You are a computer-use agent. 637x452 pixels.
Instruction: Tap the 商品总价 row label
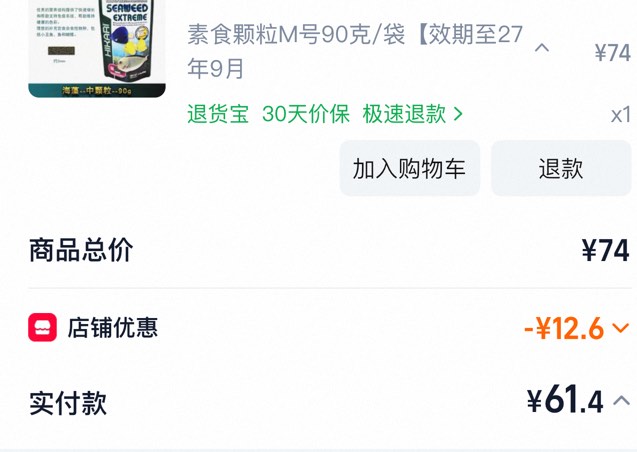coord(81,250)
